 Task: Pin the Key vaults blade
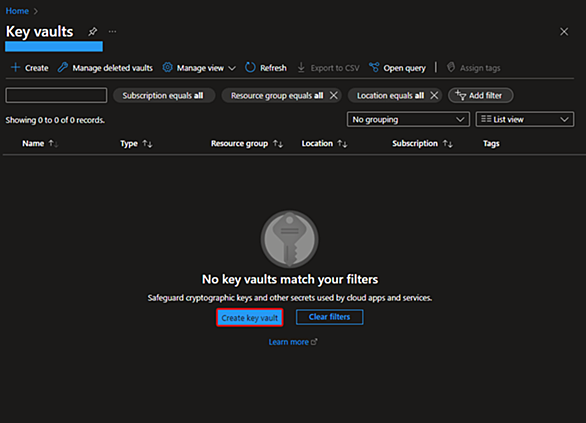pyautogui.click(x=92, y=32)
